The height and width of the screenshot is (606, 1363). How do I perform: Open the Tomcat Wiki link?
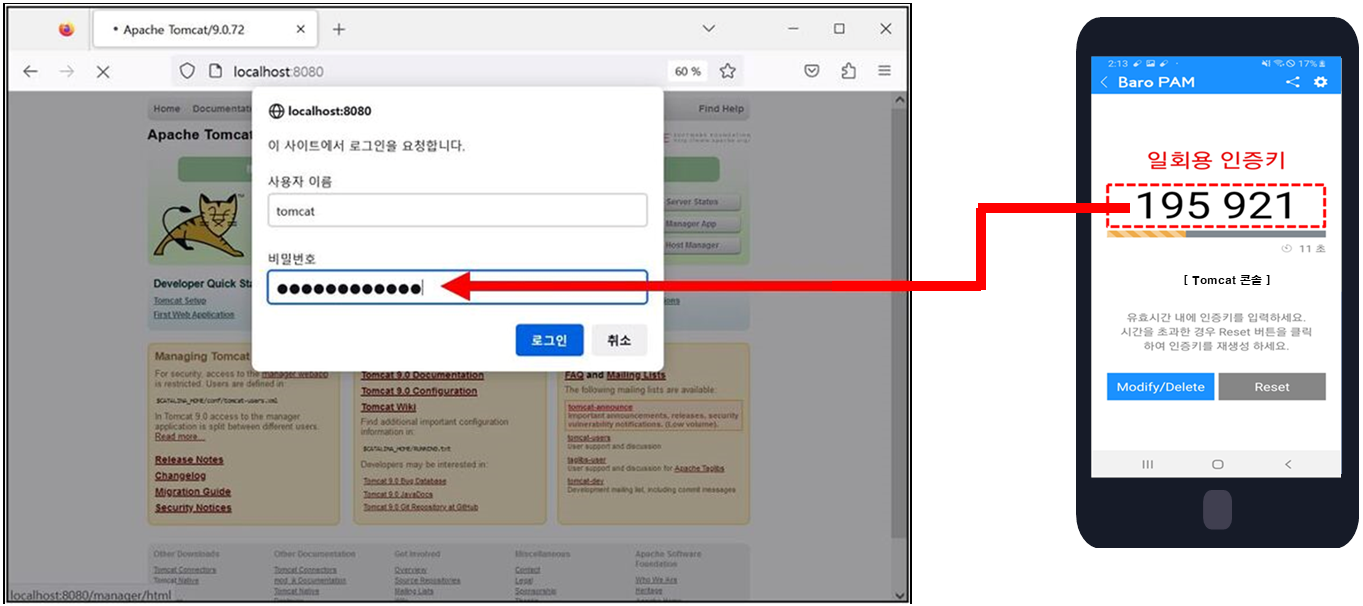click(x=389, y=408)
